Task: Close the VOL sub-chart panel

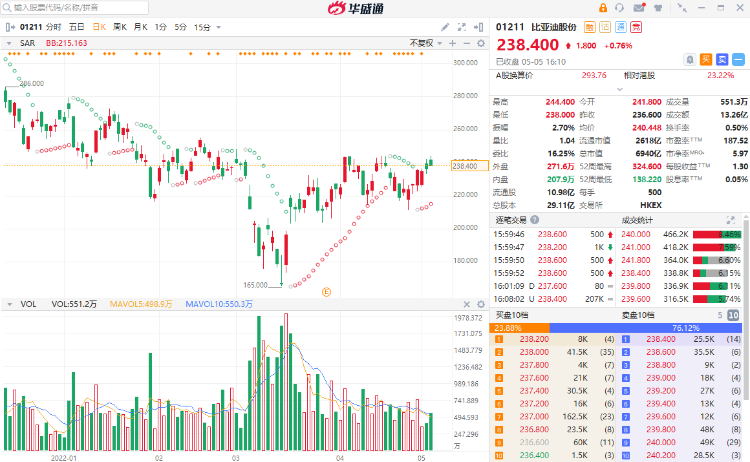Action: coord(467,304)
